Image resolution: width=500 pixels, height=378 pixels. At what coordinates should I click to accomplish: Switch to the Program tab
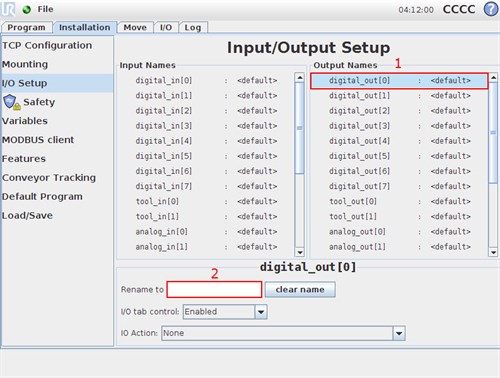[x=27, y=27]
